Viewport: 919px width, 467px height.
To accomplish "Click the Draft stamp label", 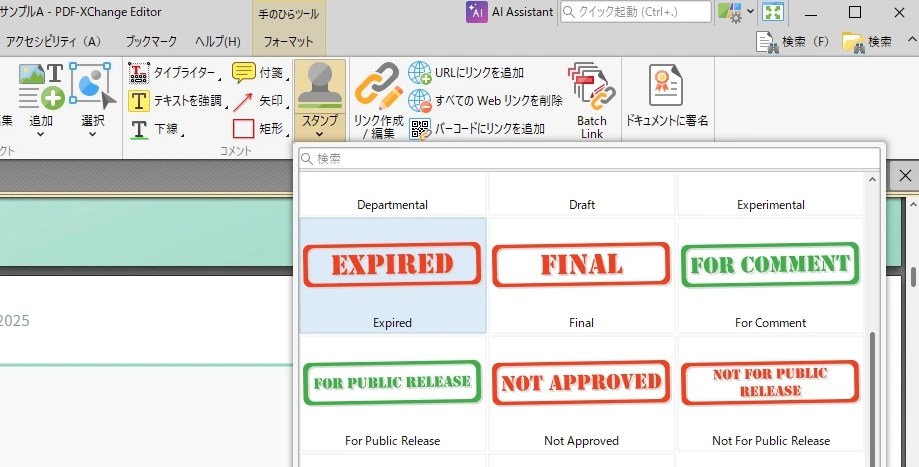I will click(x=582, y=205).
